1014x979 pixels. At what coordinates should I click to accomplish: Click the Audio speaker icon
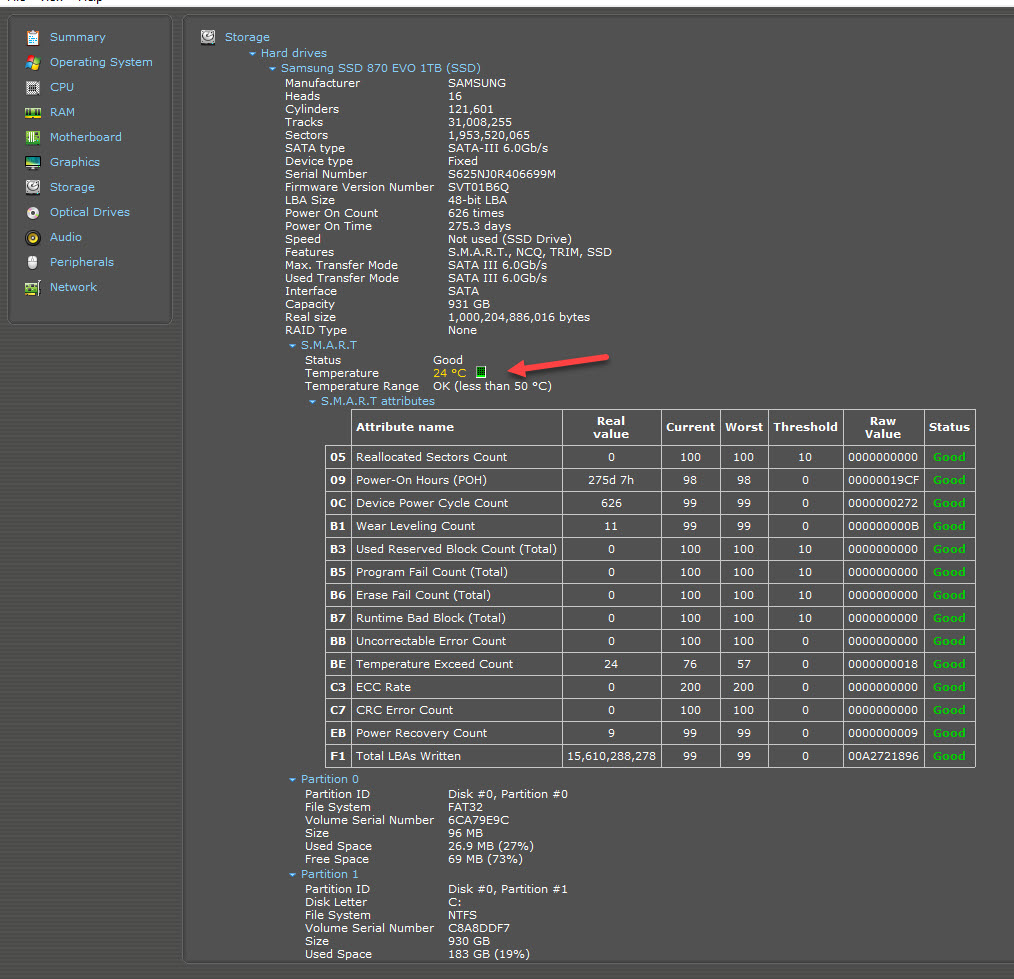pos(33,238)
